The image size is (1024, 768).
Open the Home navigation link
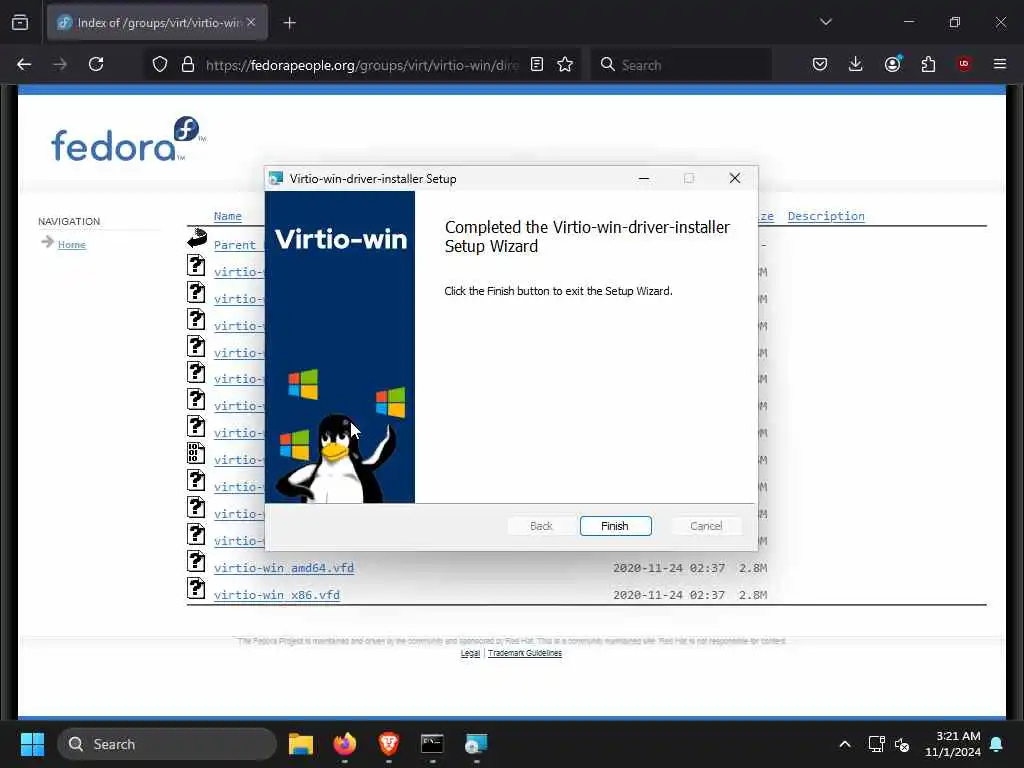[72, 244]
